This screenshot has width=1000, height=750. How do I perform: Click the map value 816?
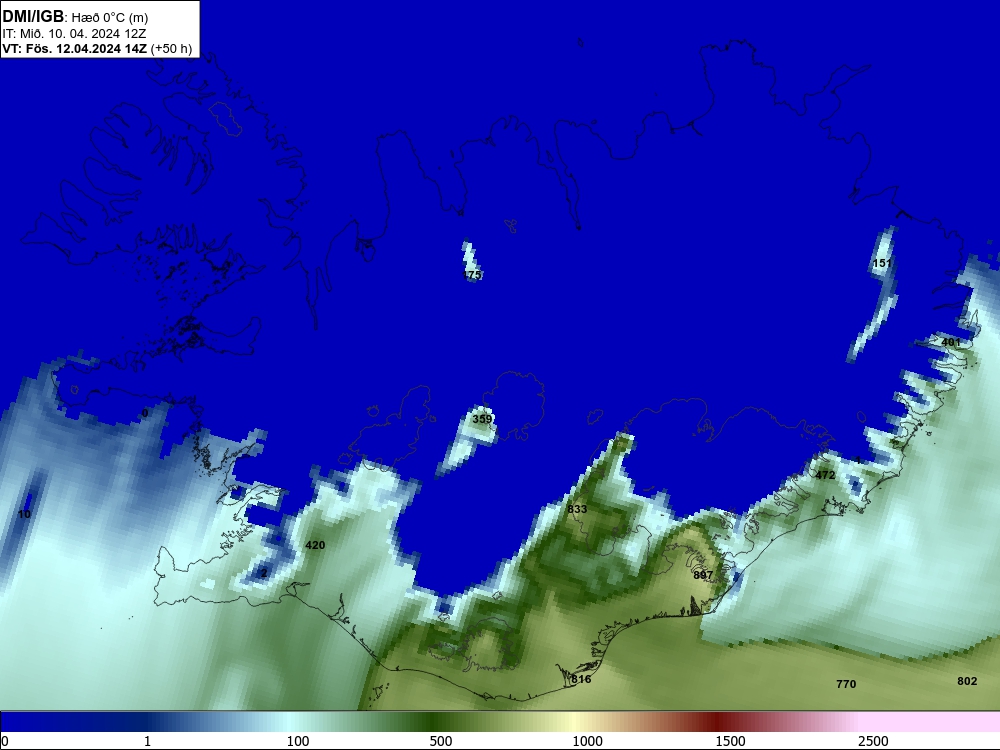pyautogui.click(x=581, y=679)
